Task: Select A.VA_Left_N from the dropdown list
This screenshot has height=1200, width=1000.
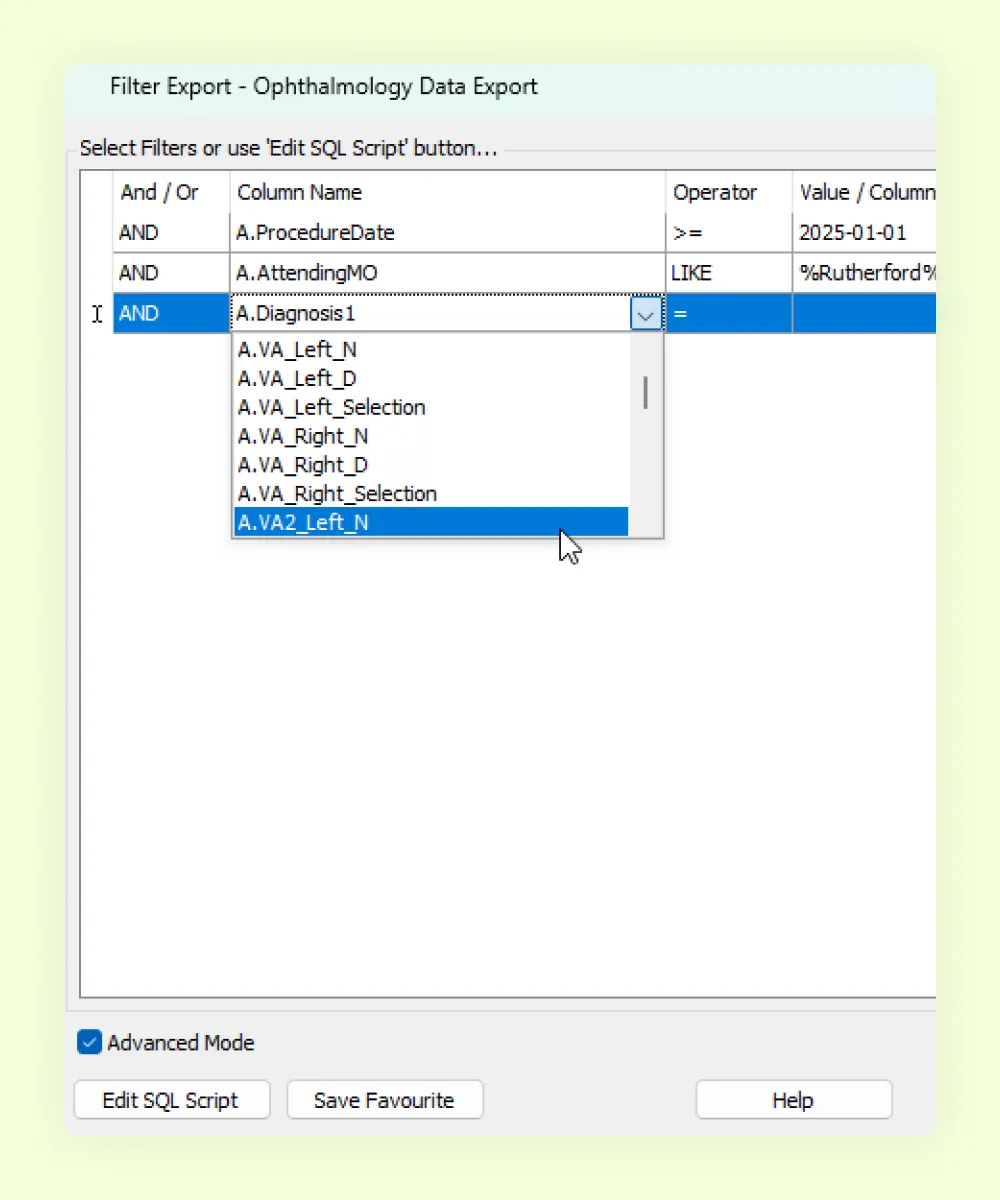Action: 431,350
